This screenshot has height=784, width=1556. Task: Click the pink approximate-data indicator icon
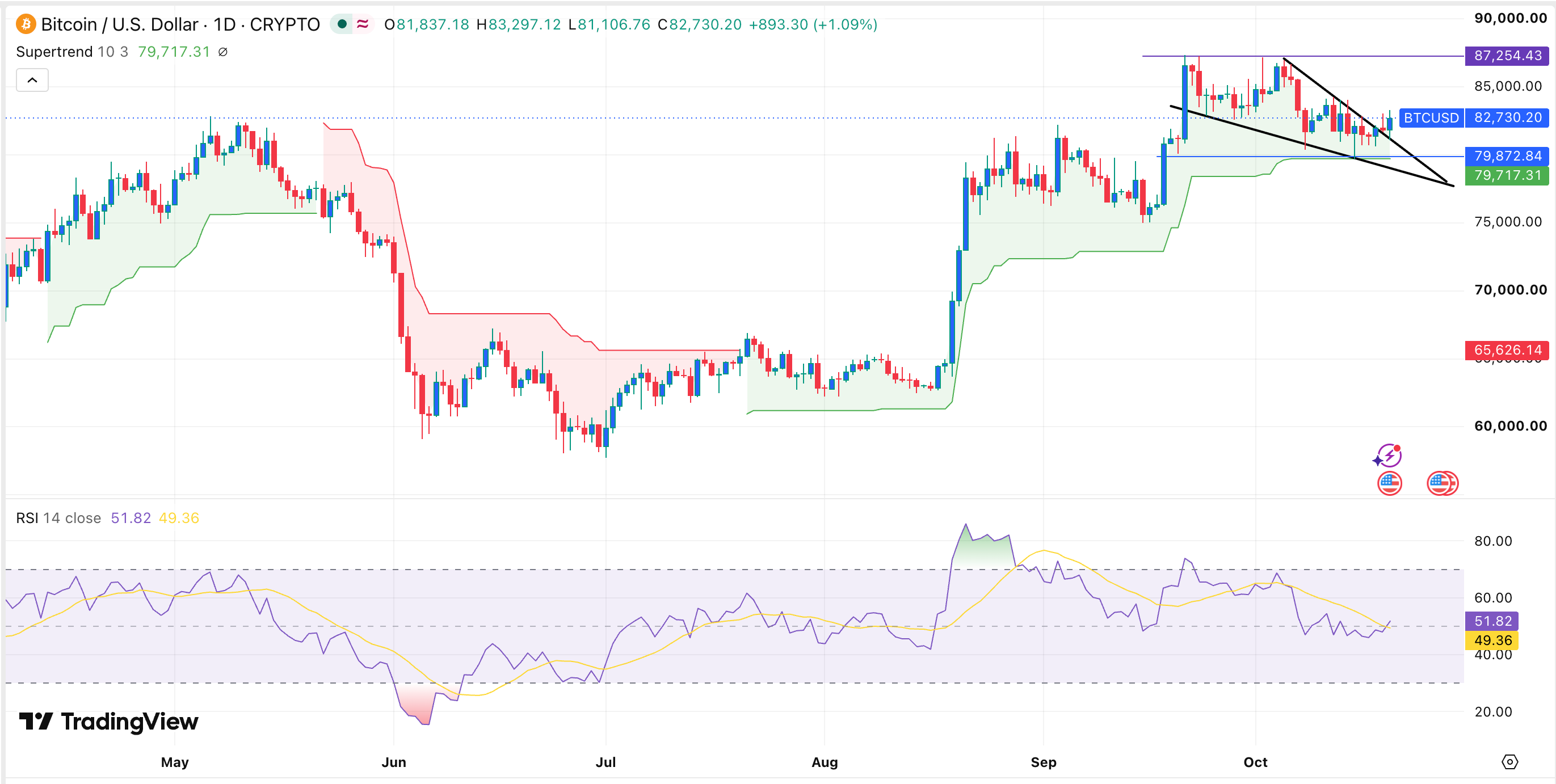363,24
